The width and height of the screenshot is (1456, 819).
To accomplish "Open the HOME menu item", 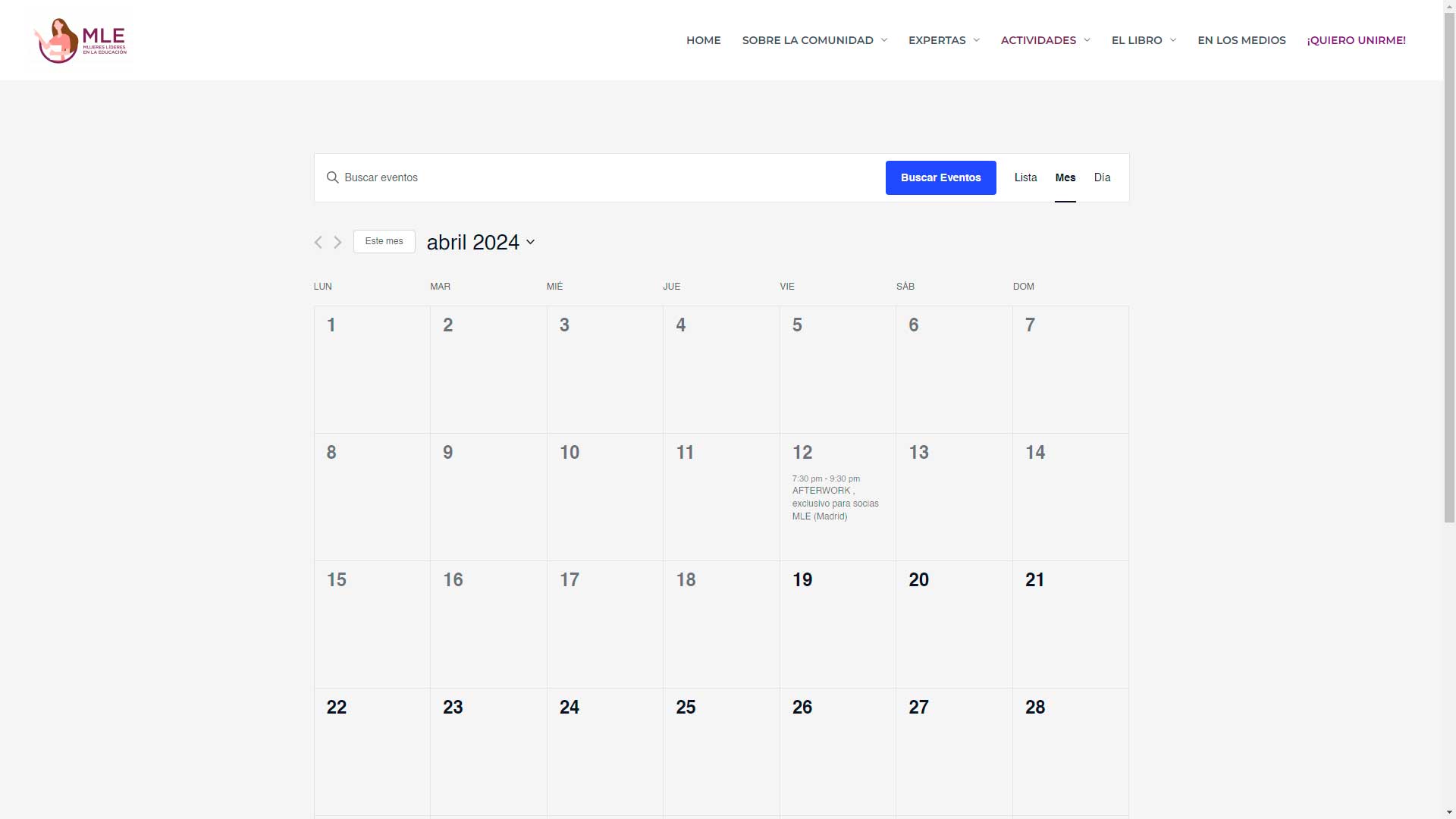I will click(704, 40).
